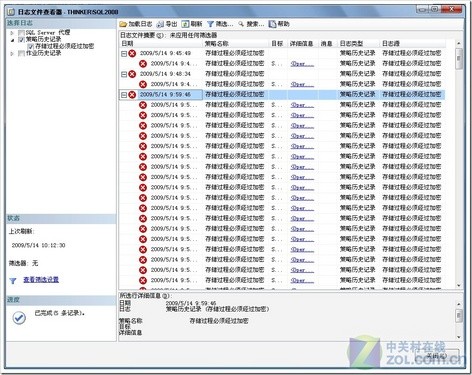Click the 导出 export icon
The height and width of the screenshot is (375, 472).
161,24
